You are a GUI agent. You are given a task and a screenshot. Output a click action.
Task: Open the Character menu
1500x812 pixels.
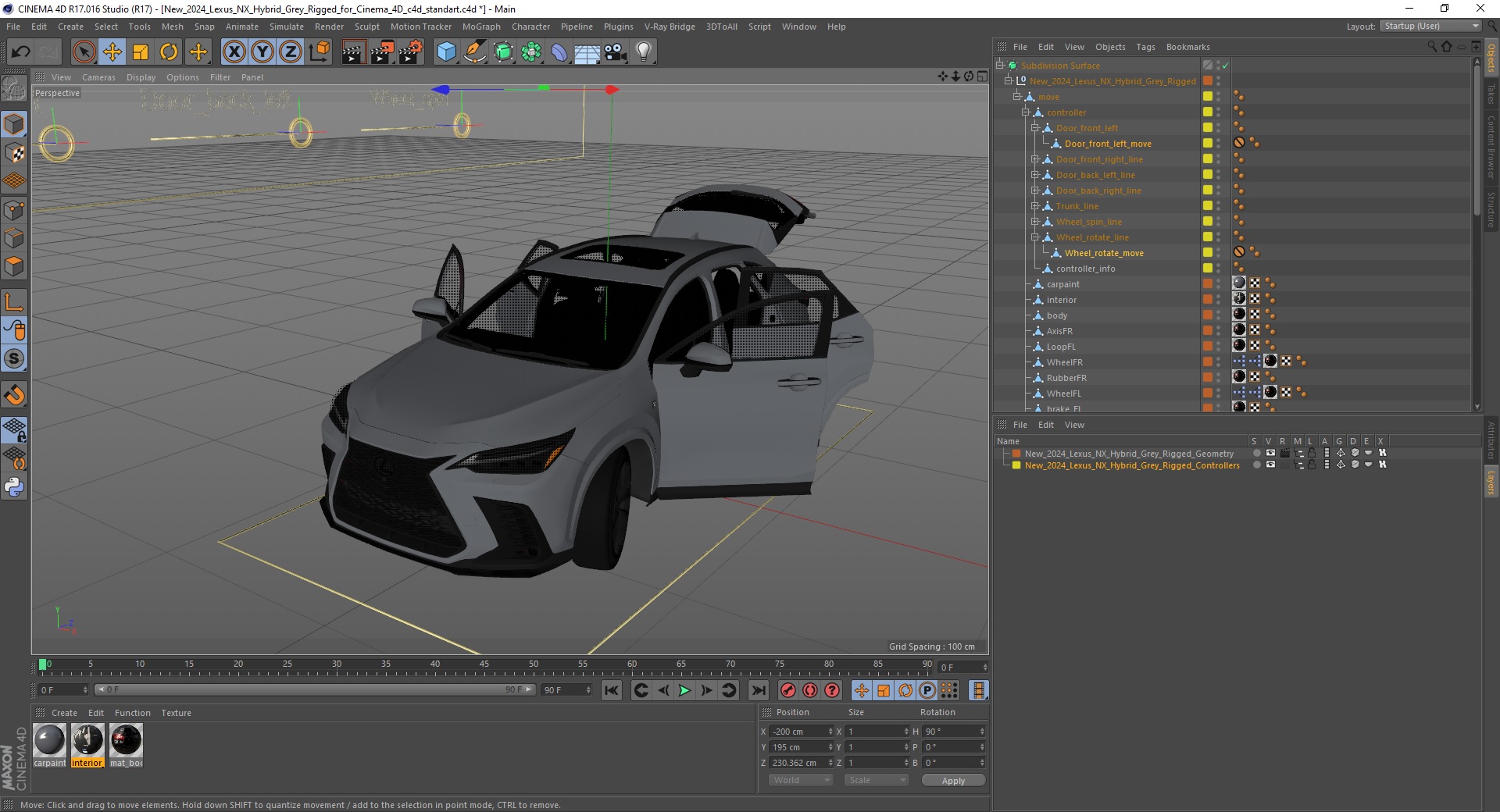531,27
